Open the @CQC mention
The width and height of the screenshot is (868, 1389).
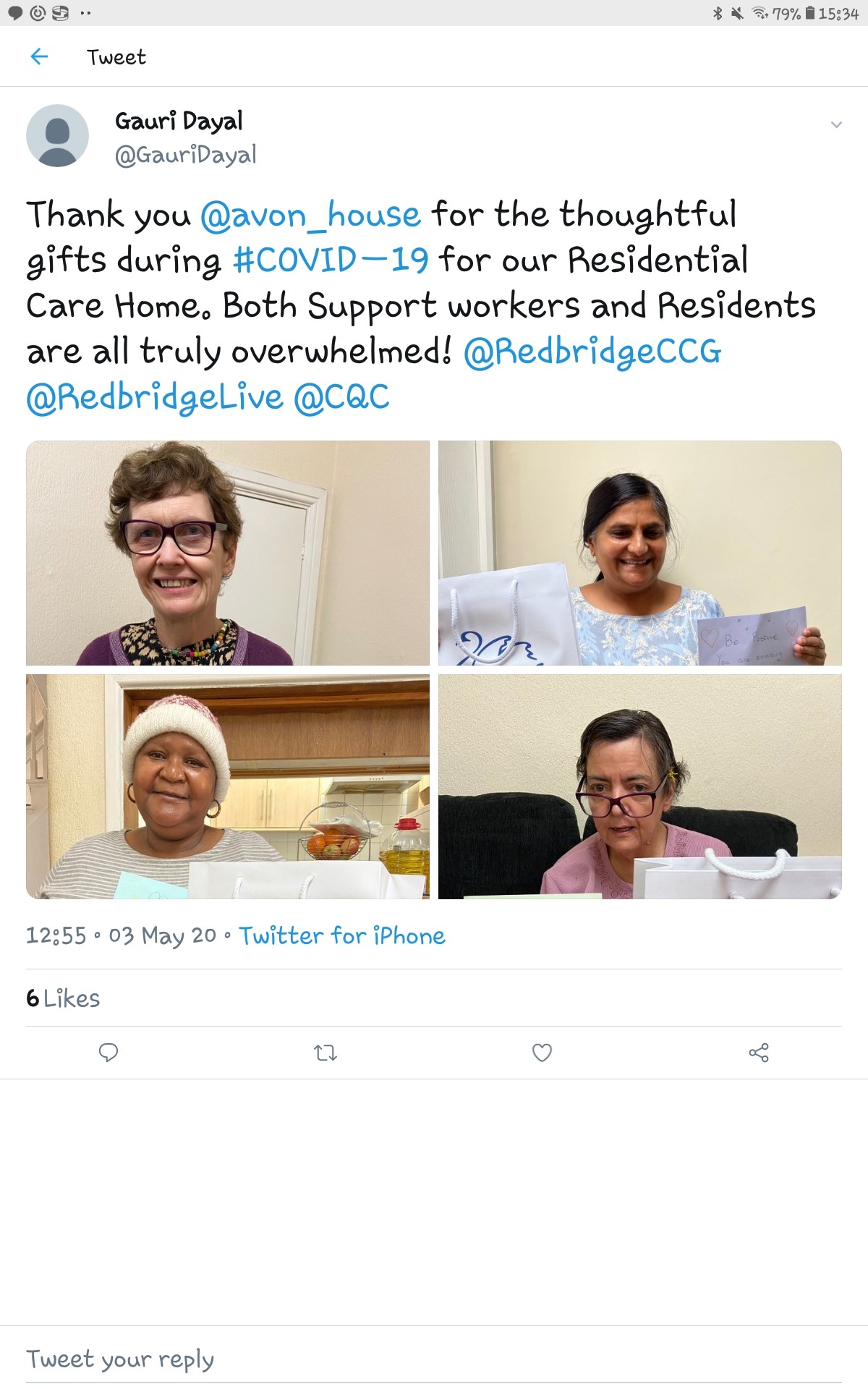pos(341,397)
